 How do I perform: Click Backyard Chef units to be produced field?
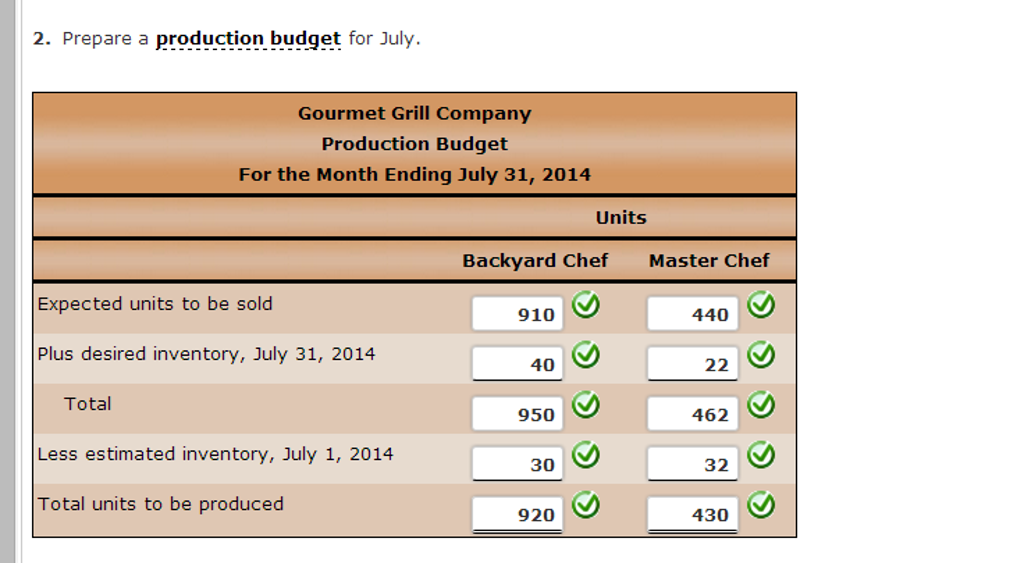[518, 514]
